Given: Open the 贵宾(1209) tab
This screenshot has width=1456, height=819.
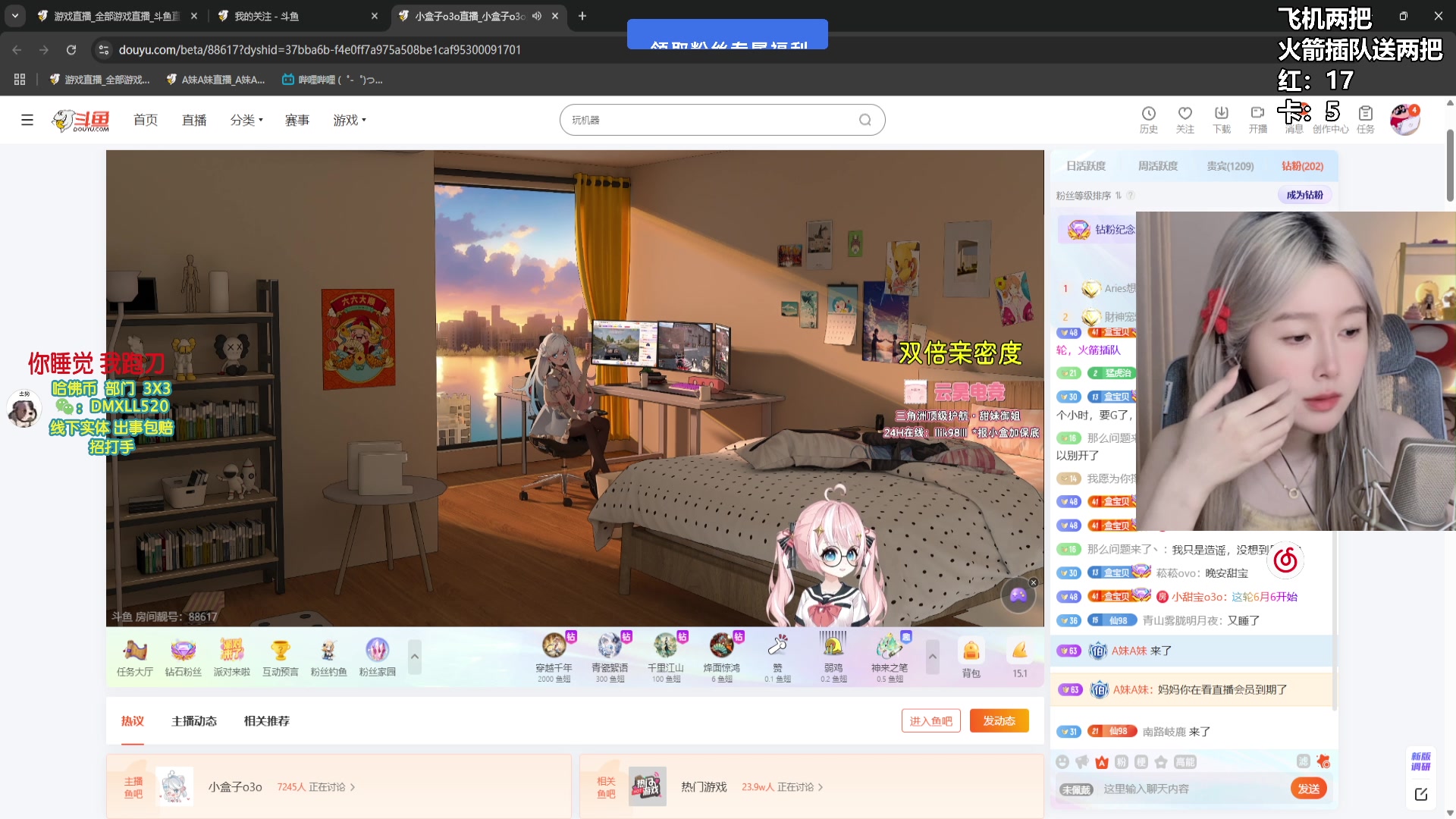Looking at the screenshot, I should click(1230, 166).
